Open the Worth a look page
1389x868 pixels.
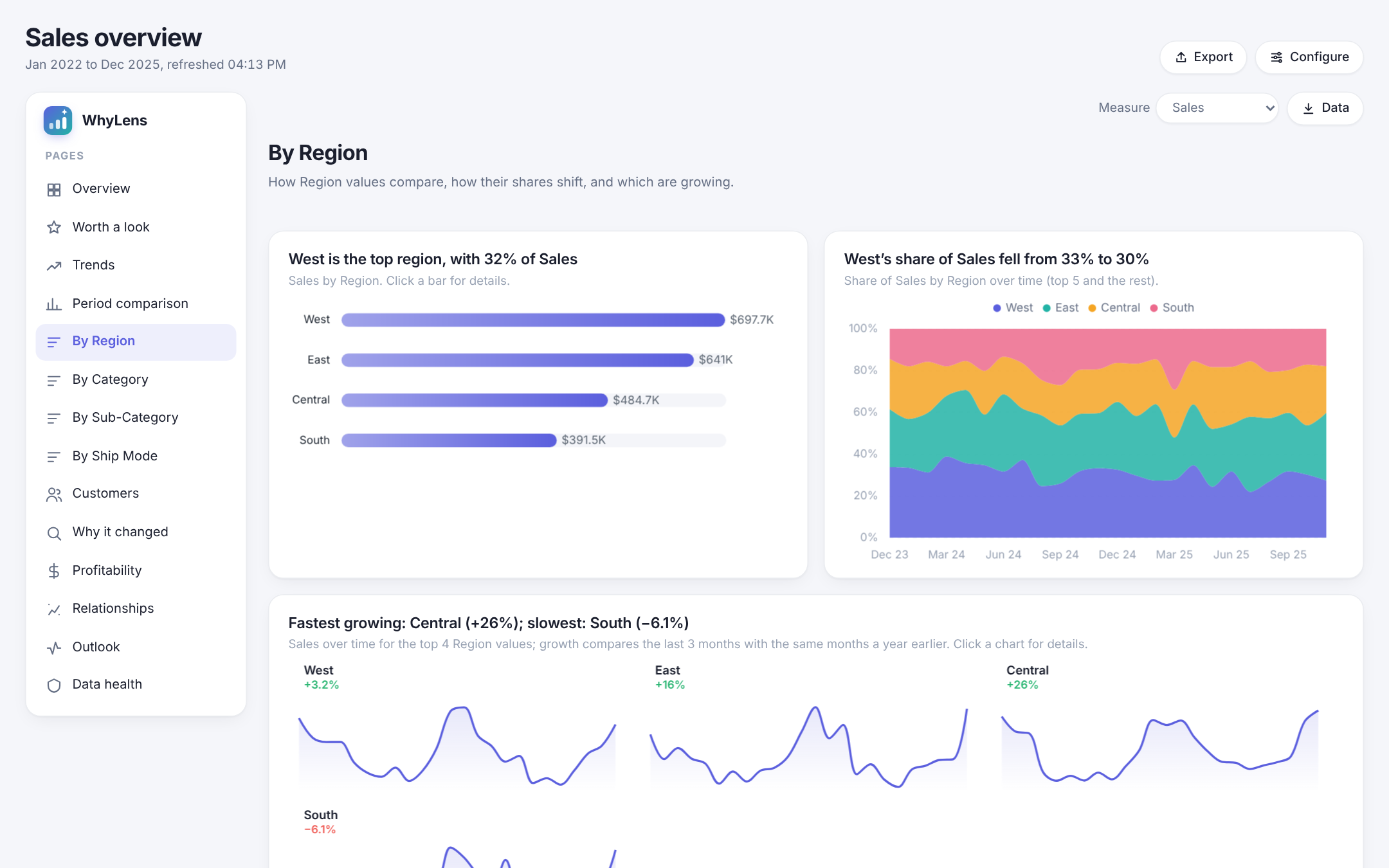tap(136, 227)
